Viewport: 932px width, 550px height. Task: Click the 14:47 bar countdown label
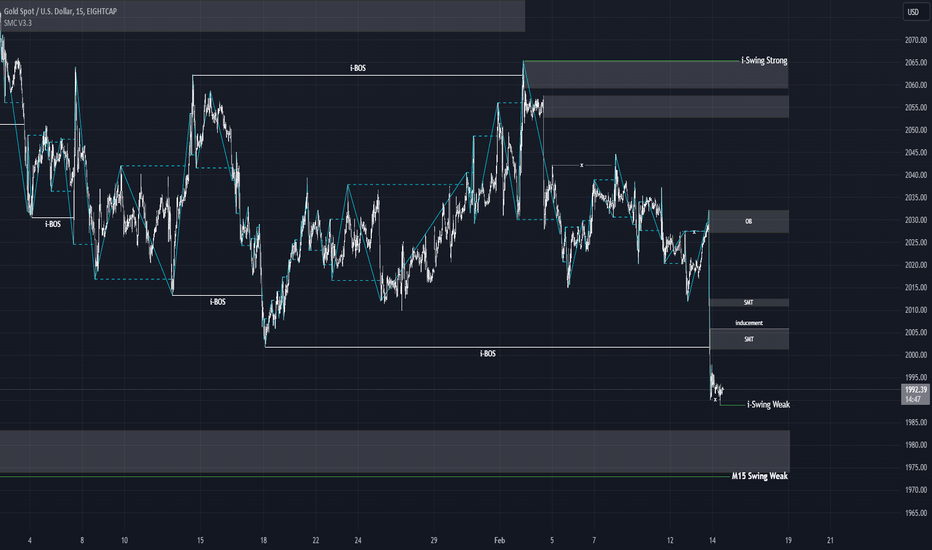(913, 400)
